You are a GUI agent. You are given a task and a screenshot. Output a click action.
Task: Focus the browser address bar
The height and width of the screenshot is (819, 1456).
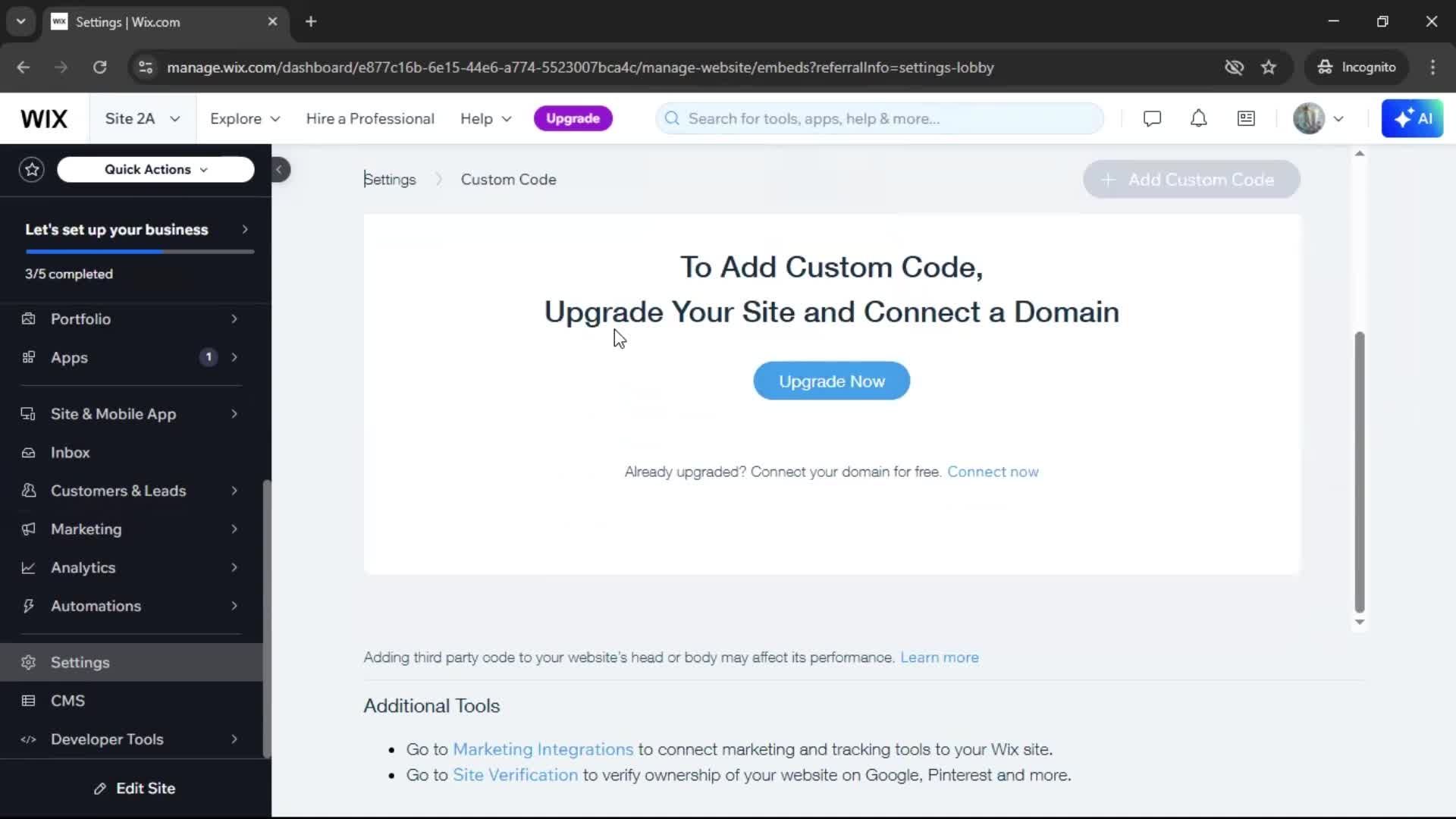(x=580, y=67)
